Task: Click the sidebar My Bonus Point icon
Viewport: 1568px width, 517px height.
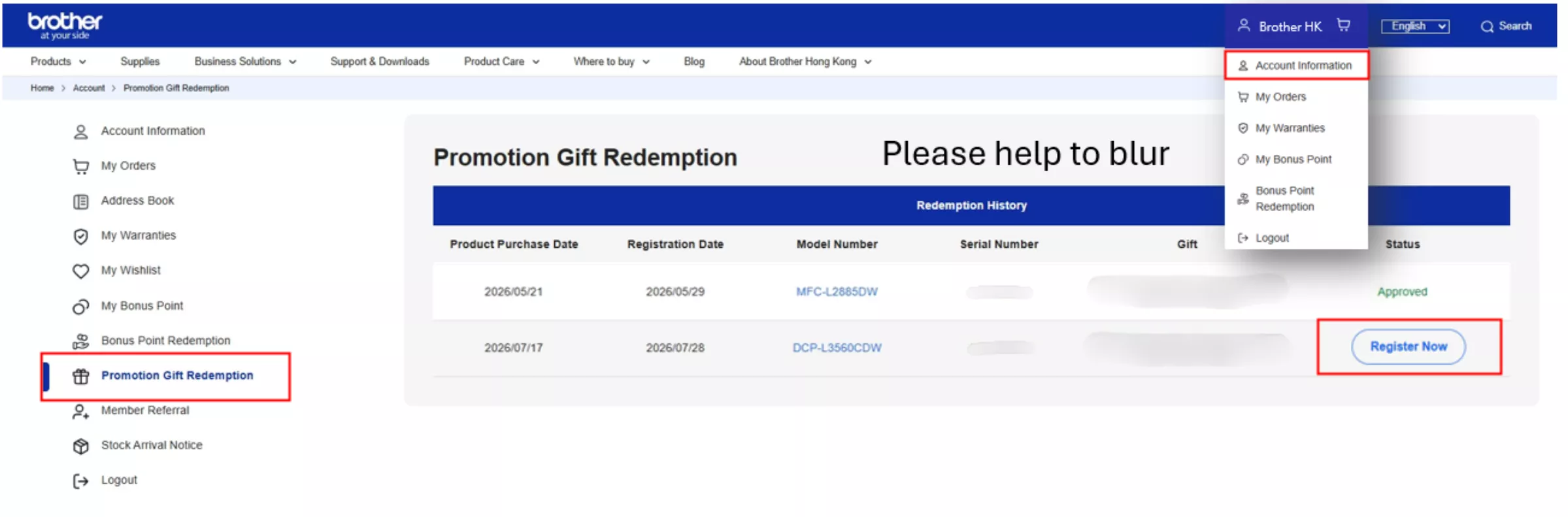Action: 80,306
